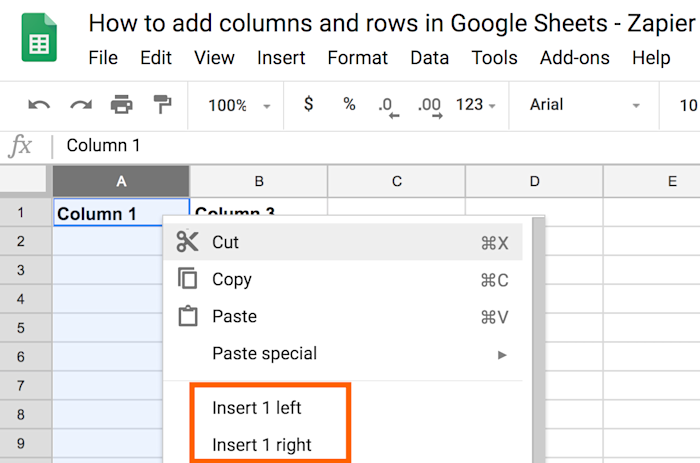Expand the Paste special submenu arrow
Image resolution: width=700 pixels, height=463 pixels.
pos(502,355)
